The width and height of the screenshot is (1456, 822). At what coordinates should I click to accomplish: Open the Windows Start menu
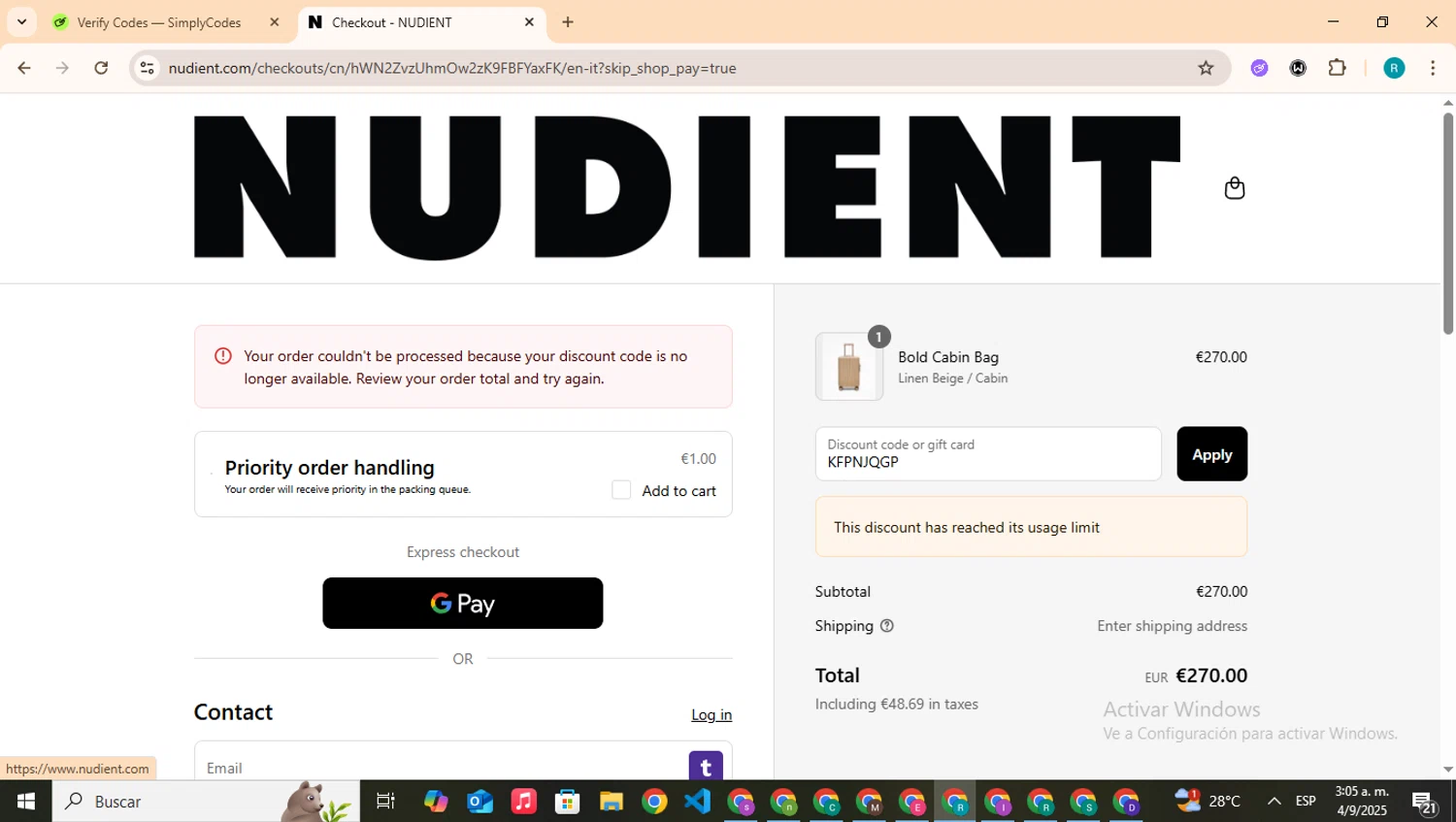pos(26,801)
